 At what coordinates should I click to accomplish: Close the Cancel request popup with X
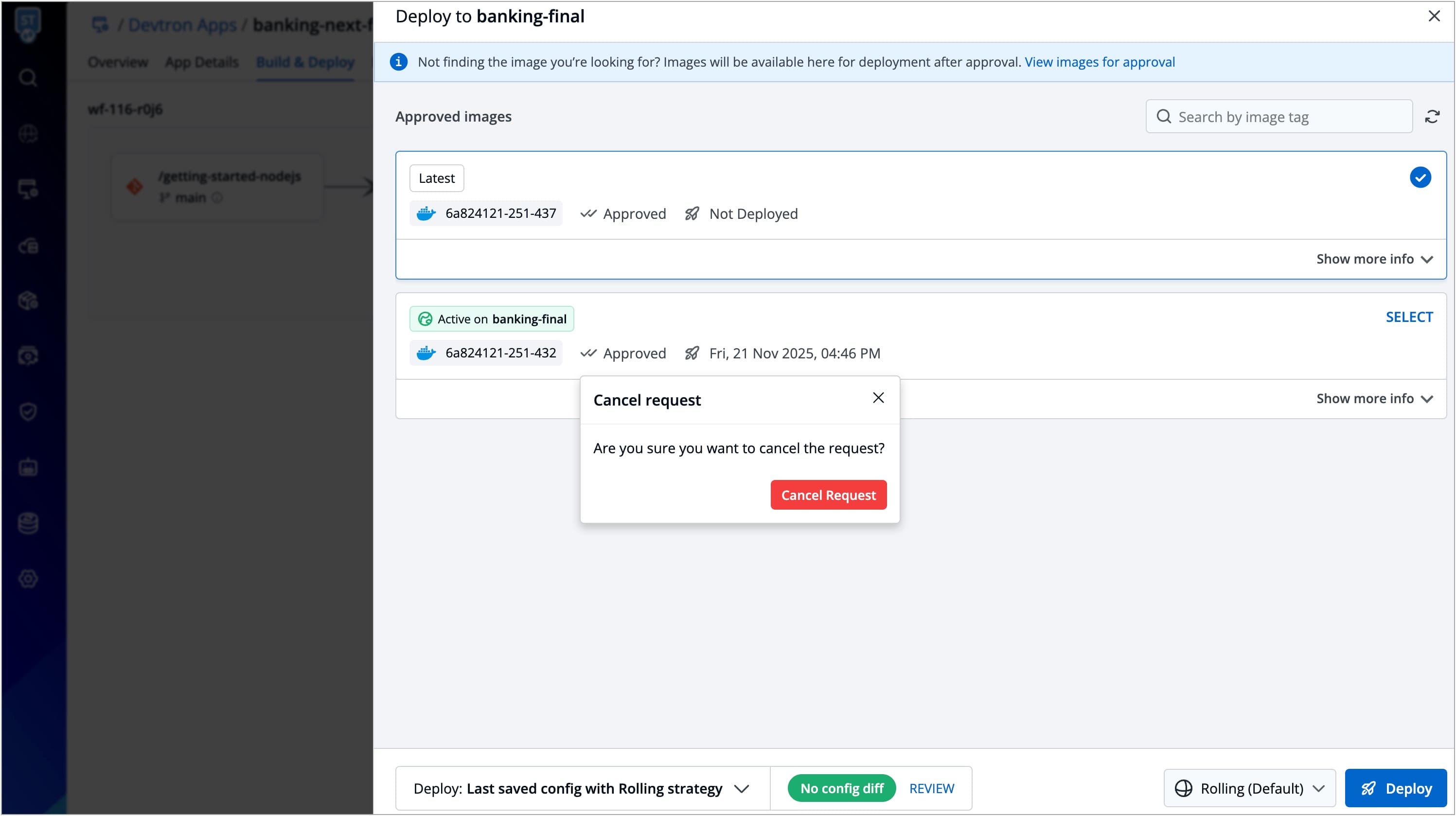click(x=878, y=398)
